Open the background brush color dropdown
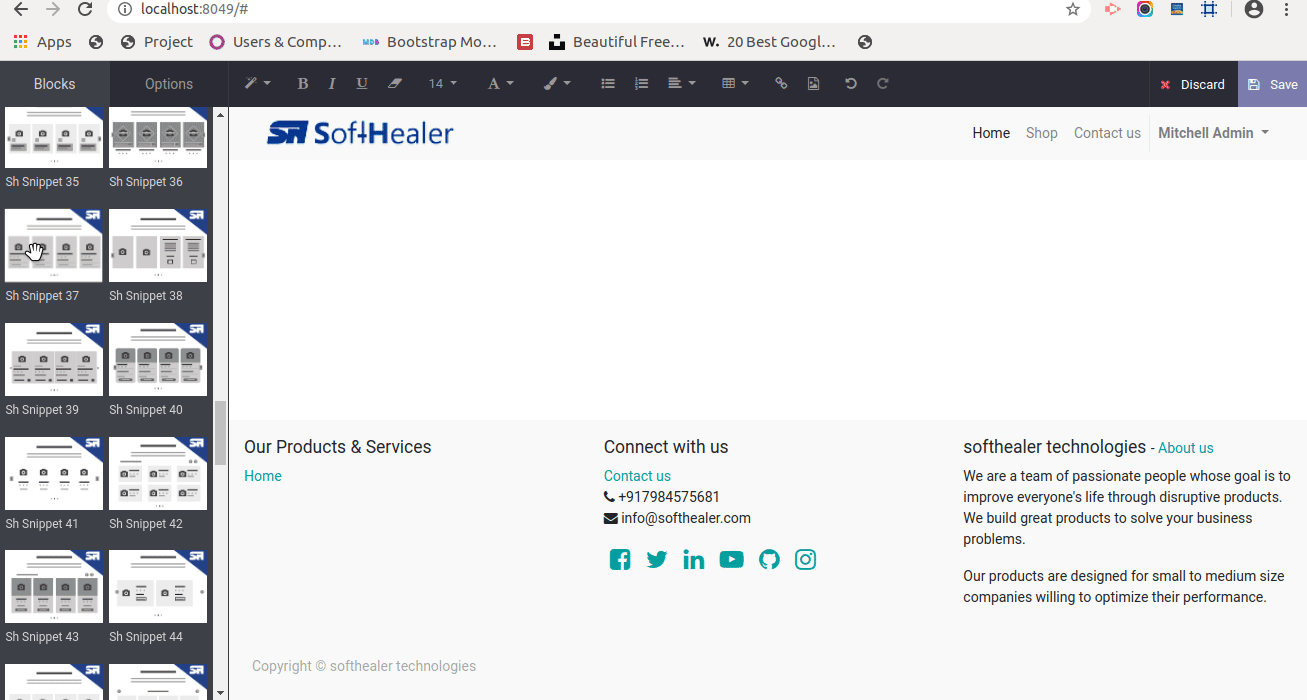This screenshot has width=1307, height=700. click(557, 84)
